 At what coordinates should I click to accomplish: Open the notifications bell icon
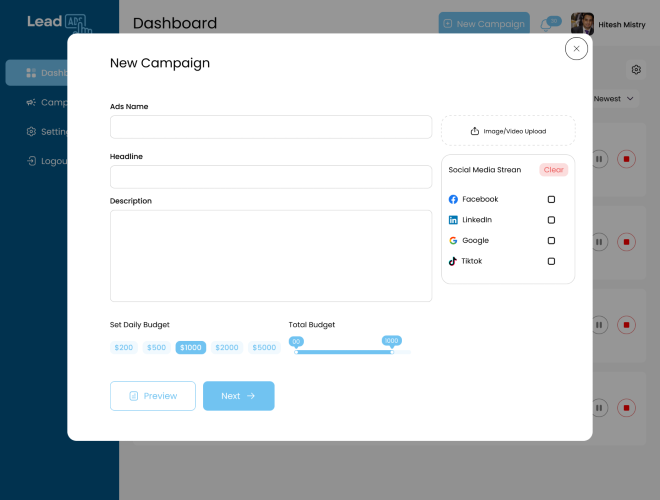pyautogui.click(x=546, y=25)
